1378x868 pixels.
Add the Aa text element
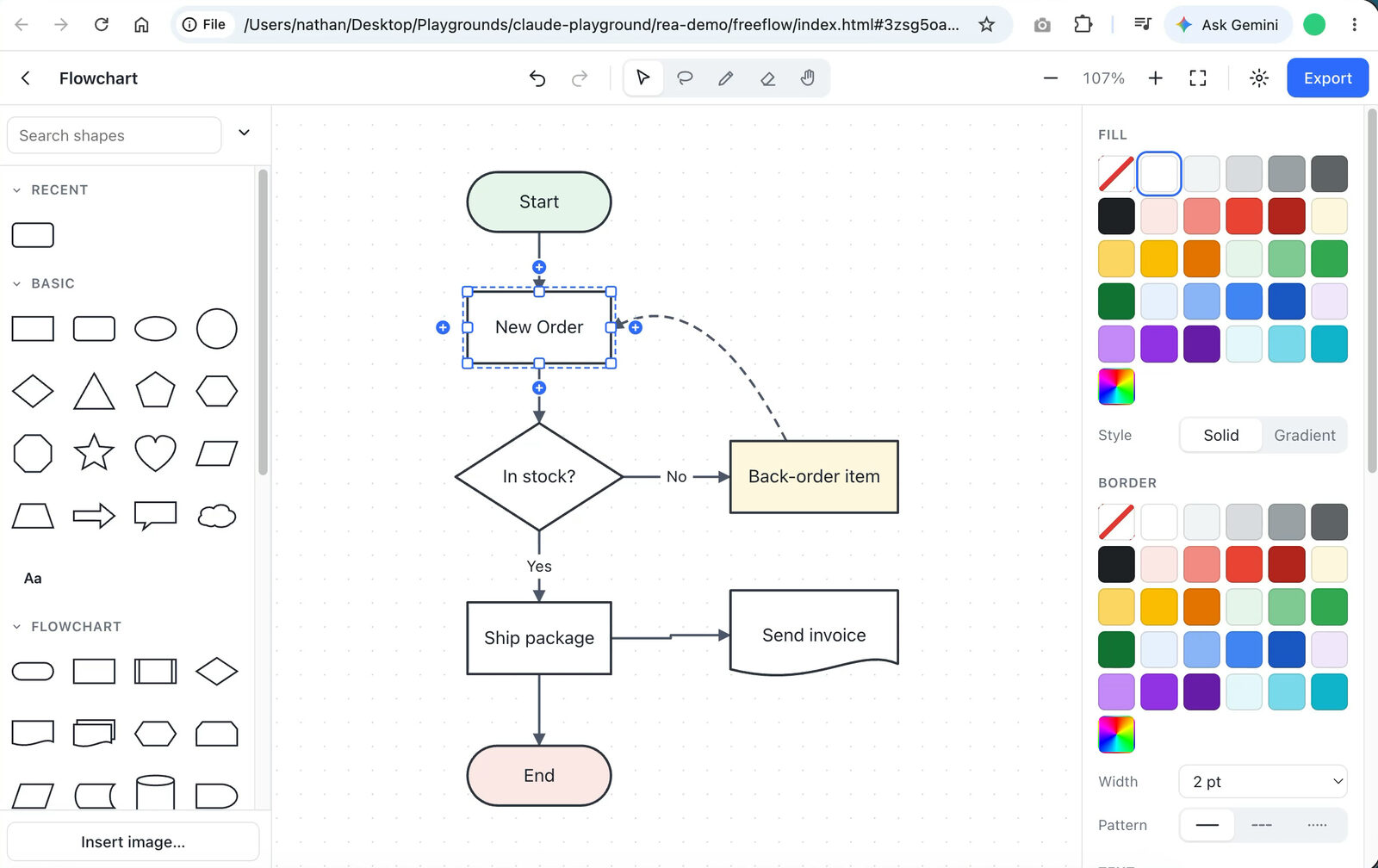click(x=33, y=579)
